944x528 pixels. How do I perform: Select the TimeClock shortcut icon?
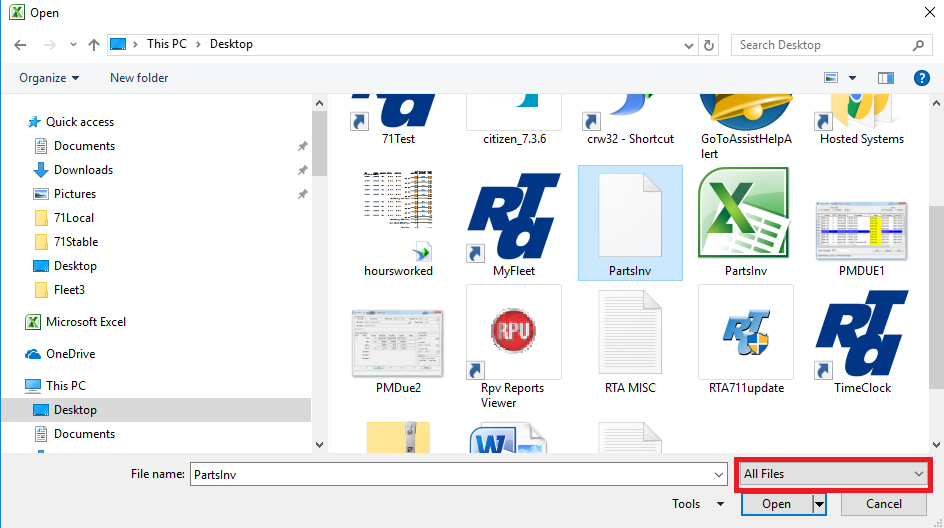click(x=861, y=331)
